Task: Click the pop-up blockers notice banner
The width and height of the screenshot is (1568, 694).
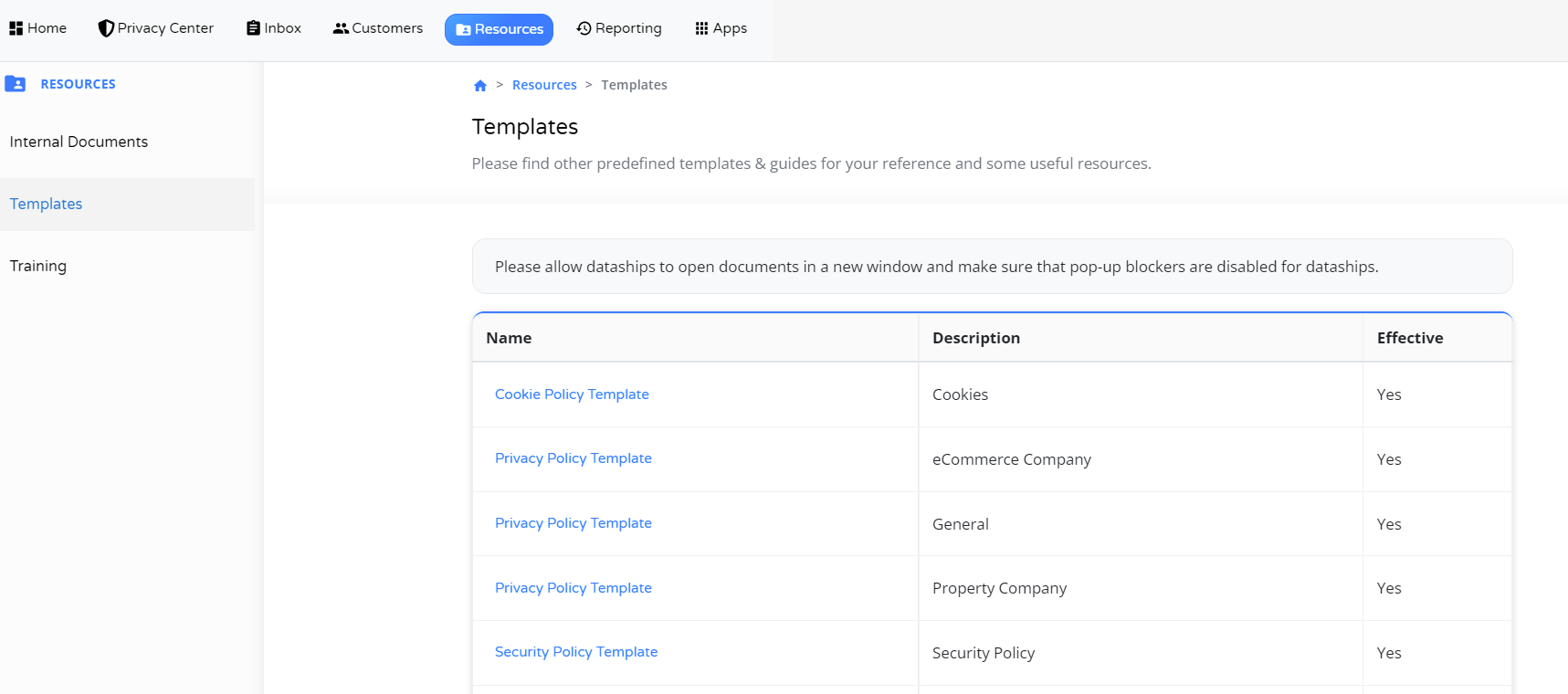Action: 992,267
